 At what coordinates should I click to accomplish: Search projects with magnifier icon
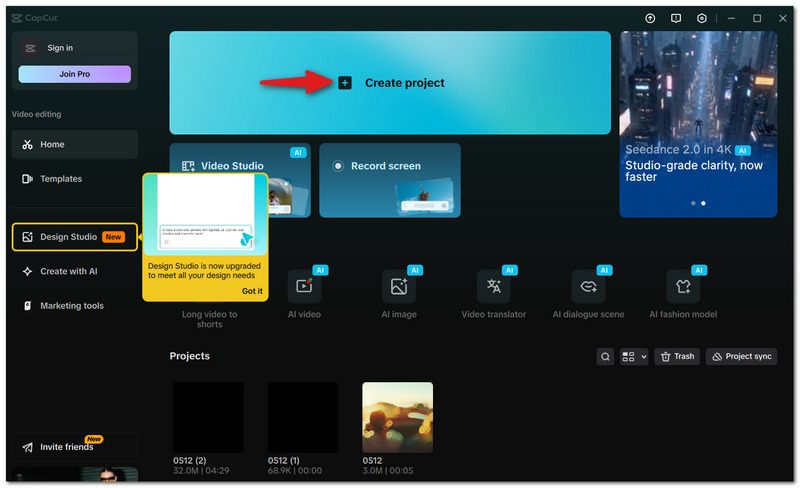[605, 357]
